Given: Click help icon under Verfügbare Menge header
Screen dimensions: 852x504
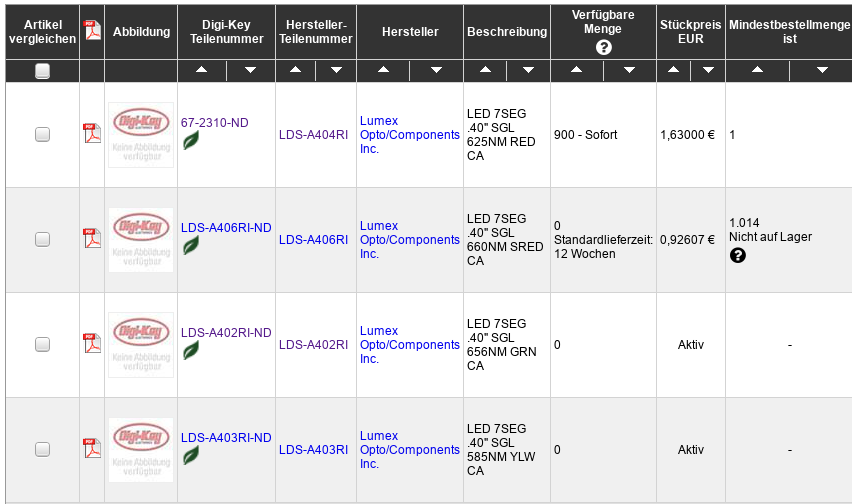Looking at the screenshot, I should point(603,48).
